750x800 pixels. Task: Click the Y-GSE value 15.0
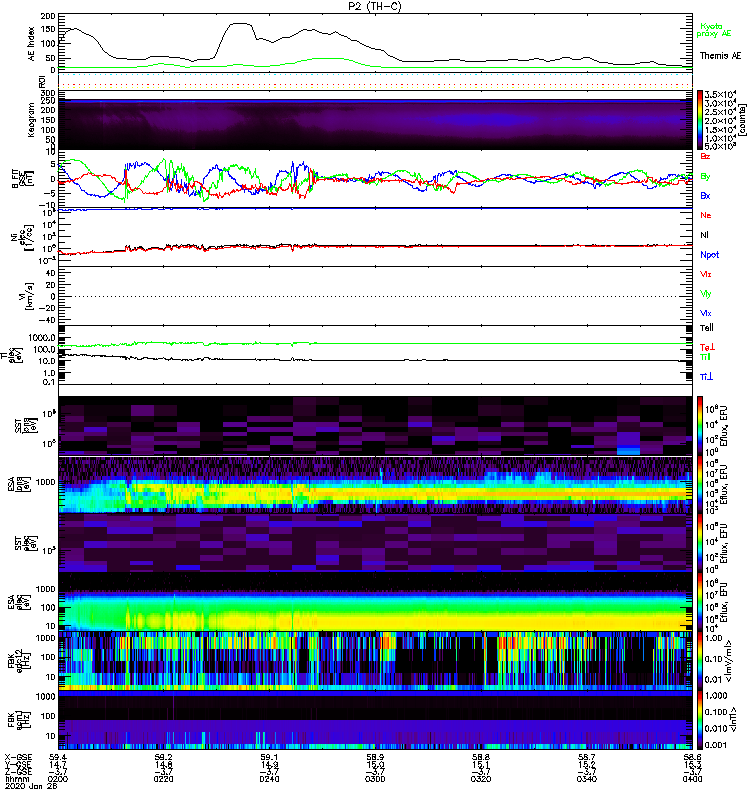tap(375, 765)
